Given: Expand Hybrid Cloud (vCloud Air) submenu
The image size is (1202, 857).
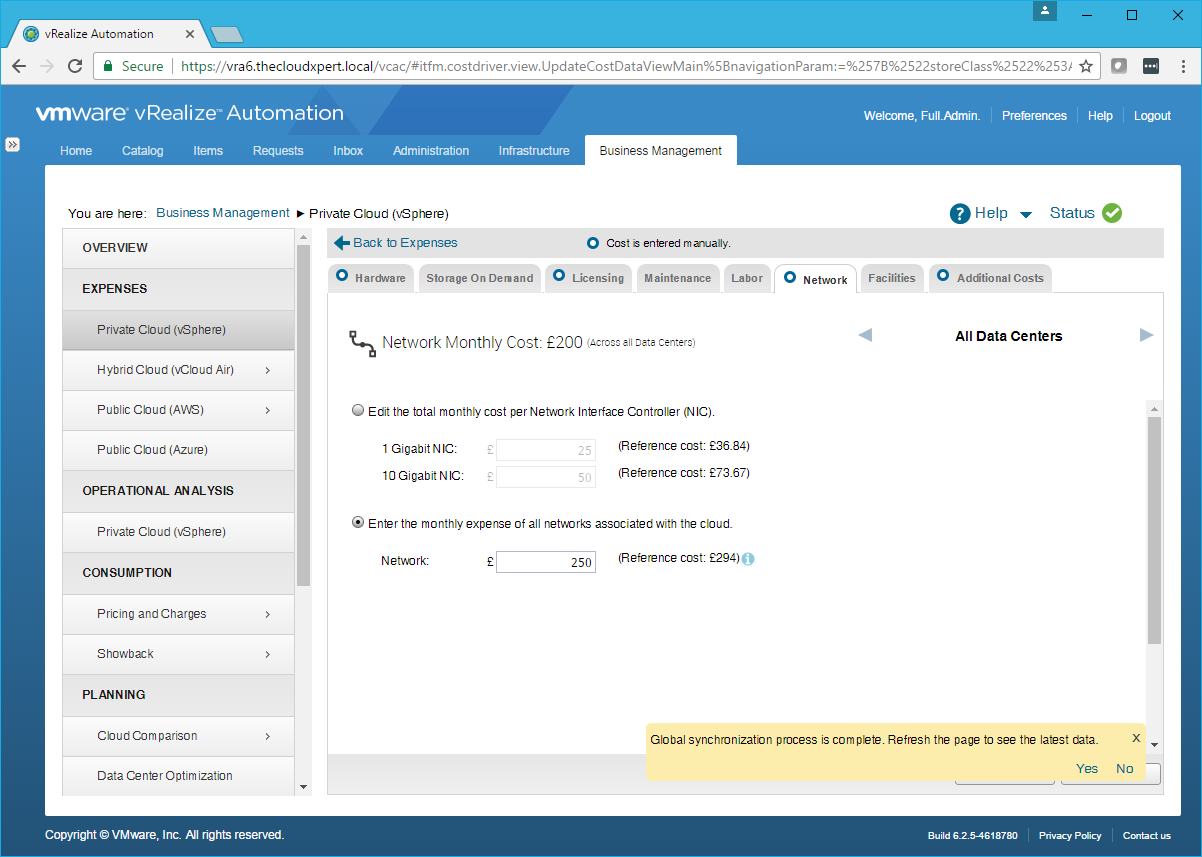Looking at the screenshot, I should click(268, 370).
